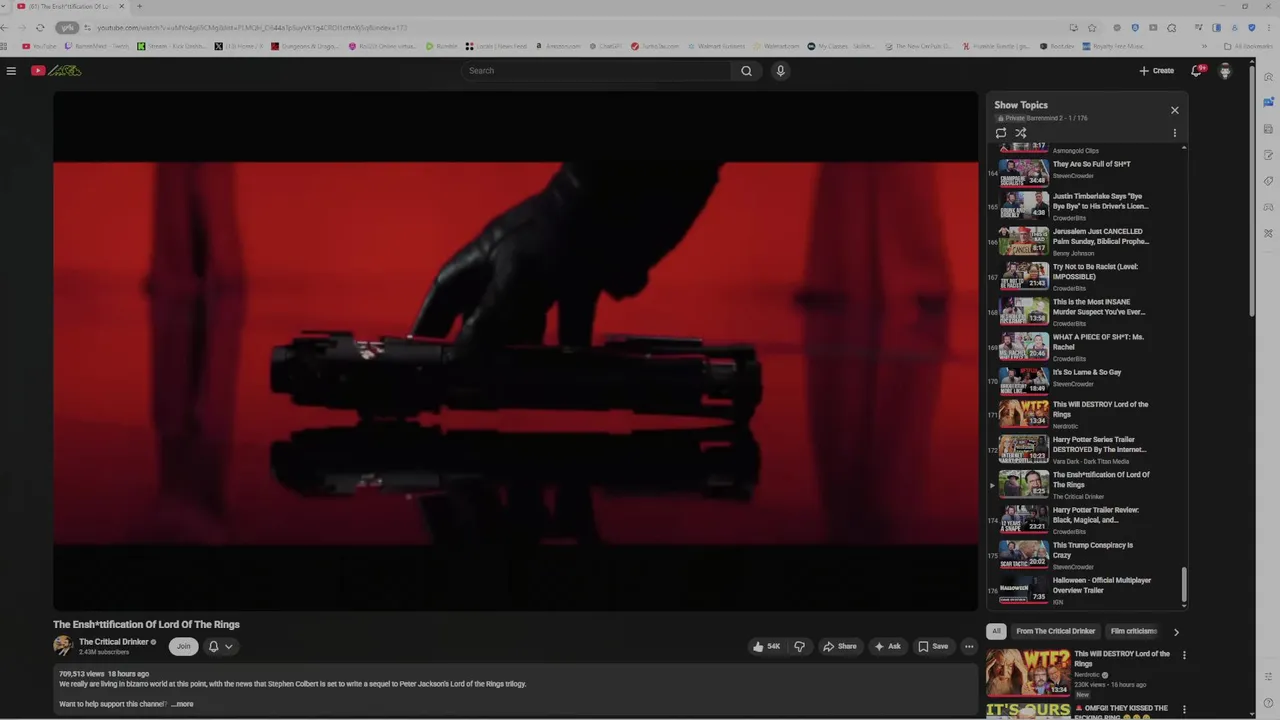Screen dimensions: 1280x720
Task: Go to the YouTube home logo
Action: [x=56, y=71]
